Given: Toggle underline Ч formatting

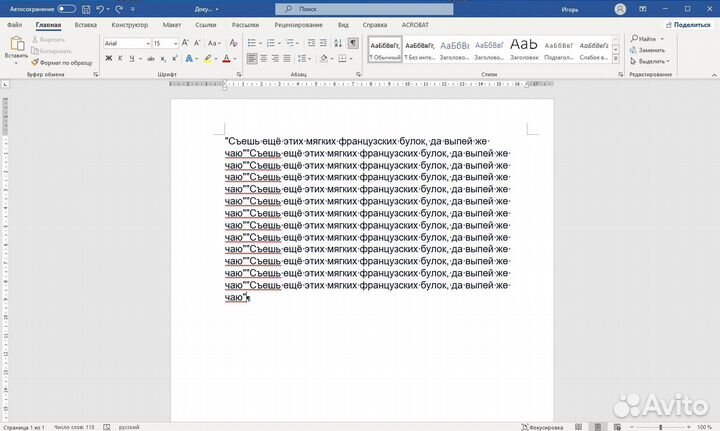Looking at the screenshot, I should 132,58.
